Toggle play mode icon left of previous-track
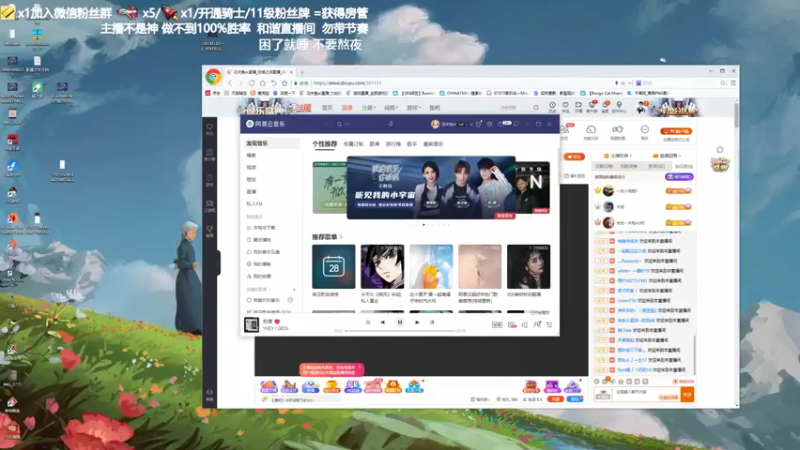The width and height of the screenshot is (800, 450). click(368, 322)
